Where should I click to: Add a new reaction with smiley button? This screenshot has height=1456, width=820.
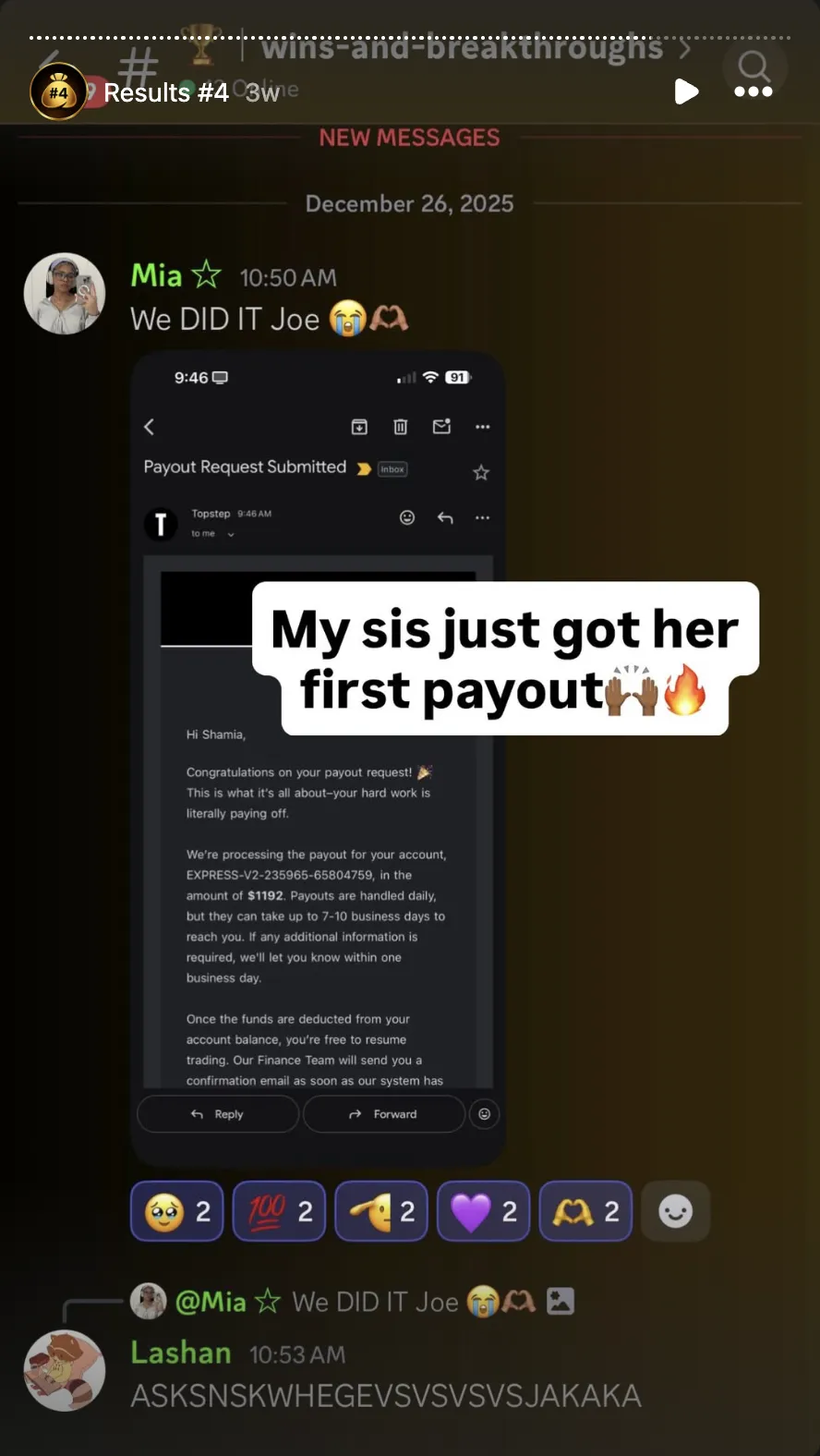pyautogui.click(x=675, y=1211)
